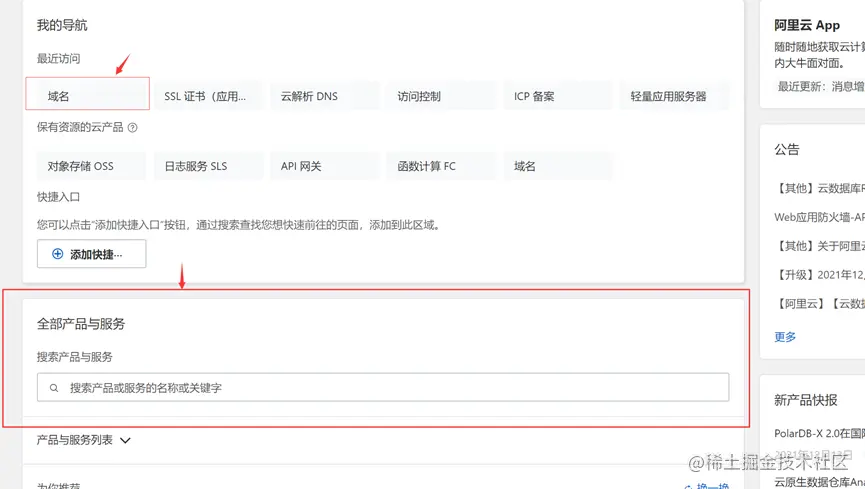Click 更多 link in 公告 panel
This screenshot has height=489, width=865.
(785, 337)
